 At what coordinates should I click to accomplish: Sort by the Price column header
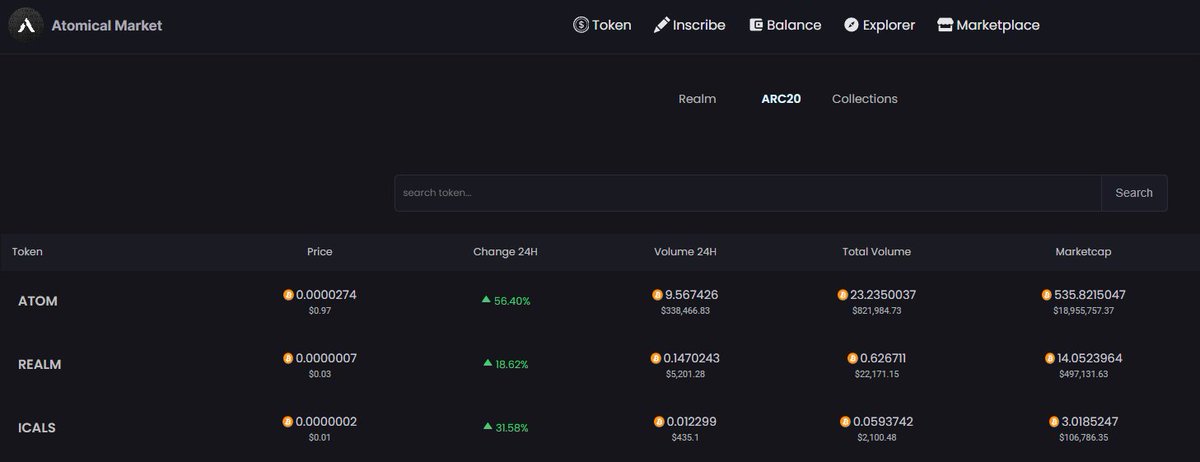click(320, 252)
